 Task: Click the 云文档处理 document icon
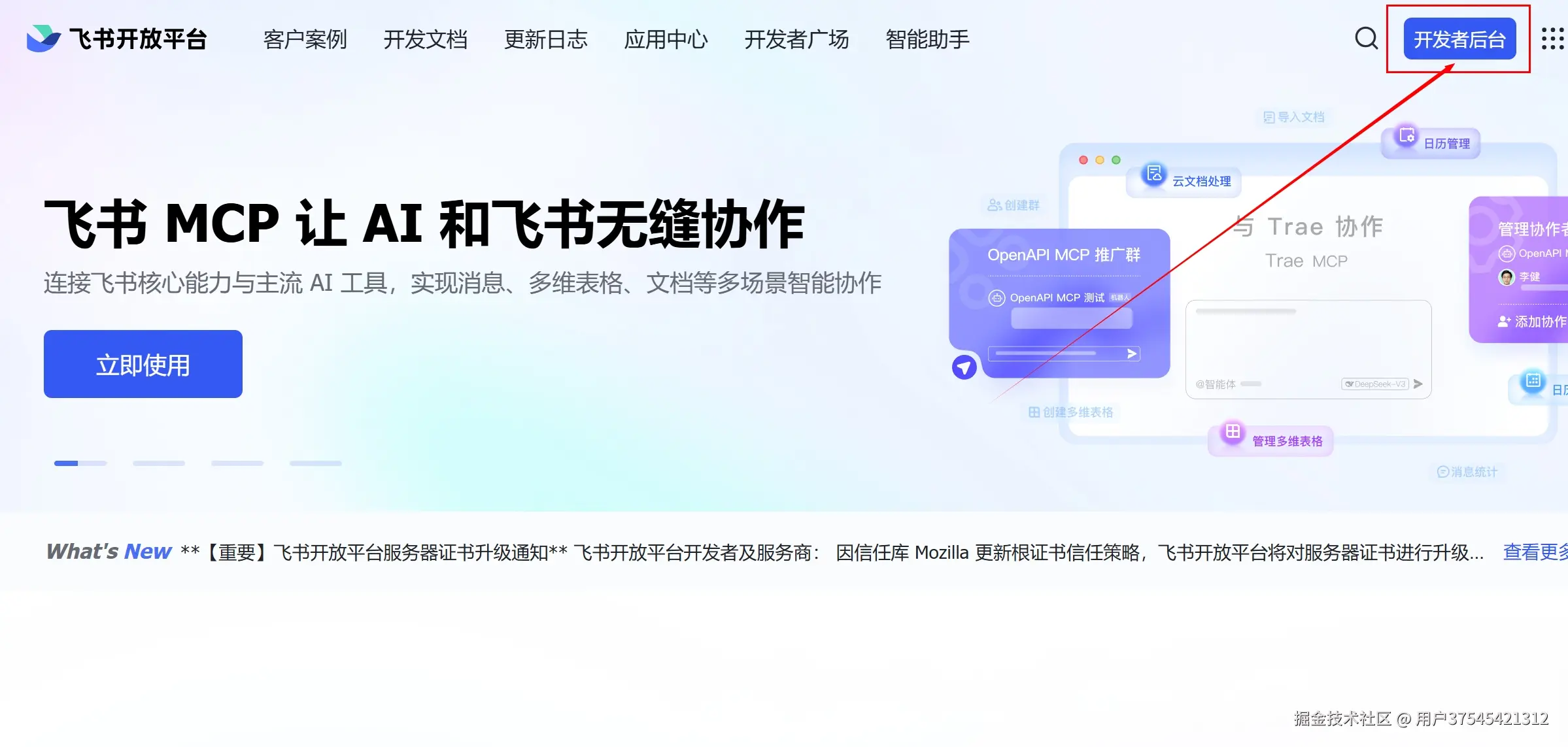(1154, 174)
